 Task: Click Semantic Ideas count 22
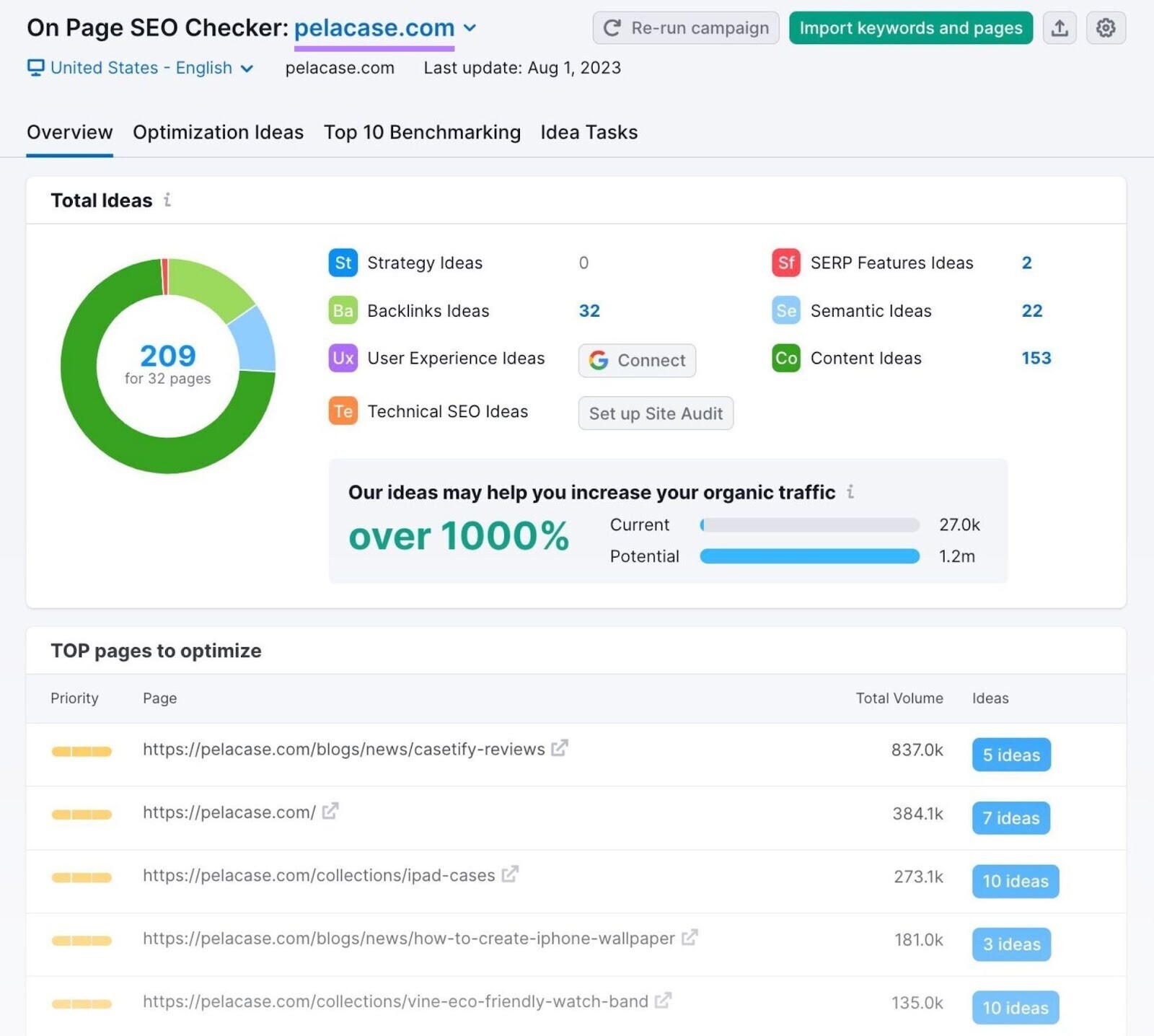pyautogui.click(x=1031, y=311)
